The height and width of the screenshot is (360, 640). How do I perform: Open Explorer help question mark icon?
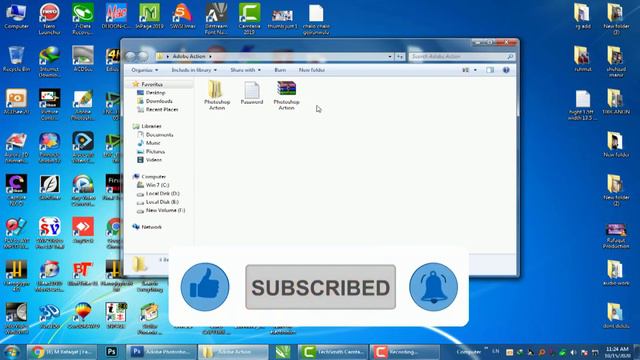[x=506, y=70]
